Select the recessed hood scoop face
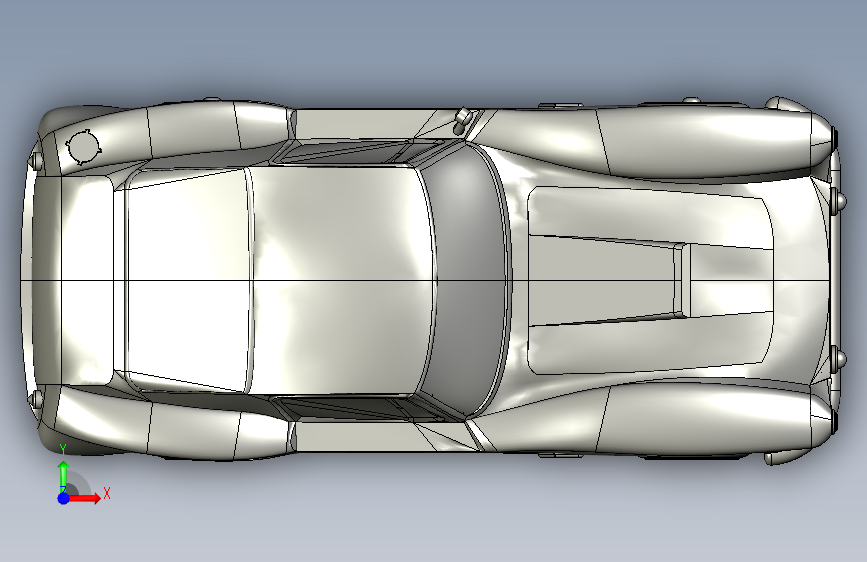The height and width of the screenshot is (562, 867). pos(602,281)
